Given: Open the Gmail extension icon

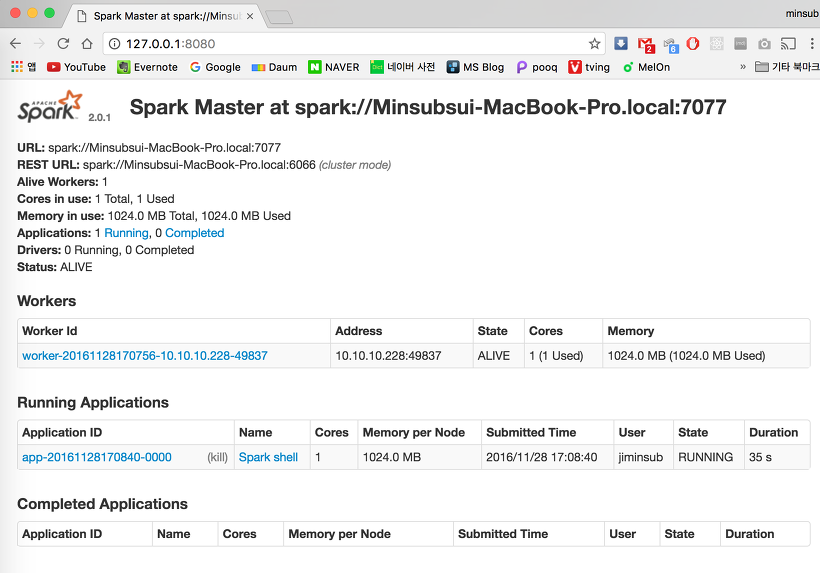Looking at the screenshot, I should pyautogui.click(x=646, y=44).
